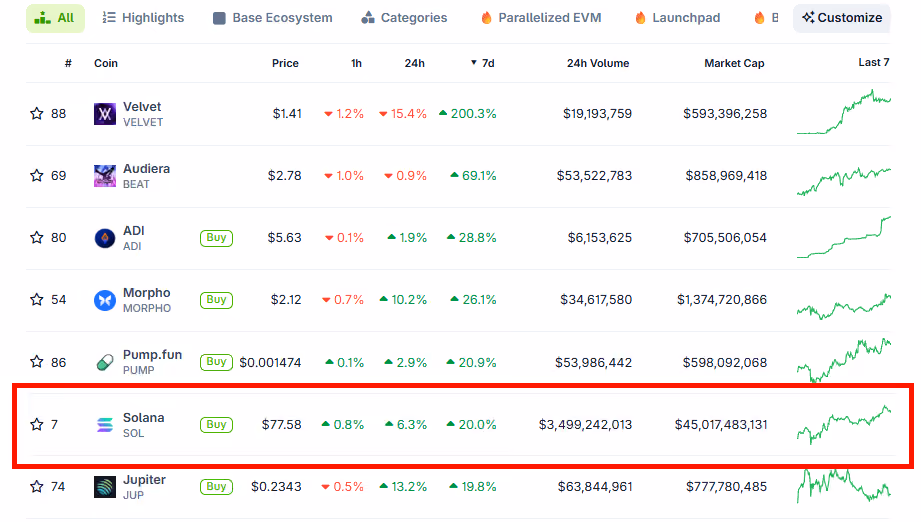Select the All tab
The width and height of the screenshot is (921, 522).
click(55, 18)
